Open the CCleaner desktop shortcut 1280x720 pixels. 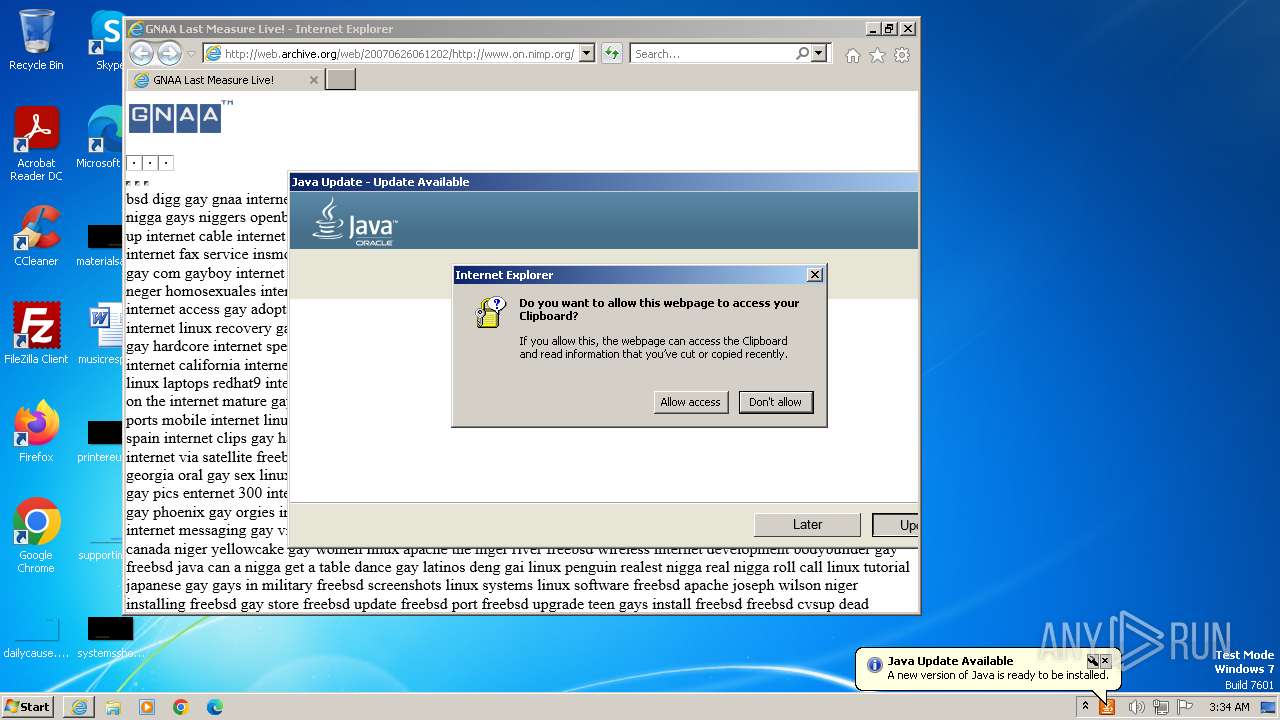[x=36, y=236]
